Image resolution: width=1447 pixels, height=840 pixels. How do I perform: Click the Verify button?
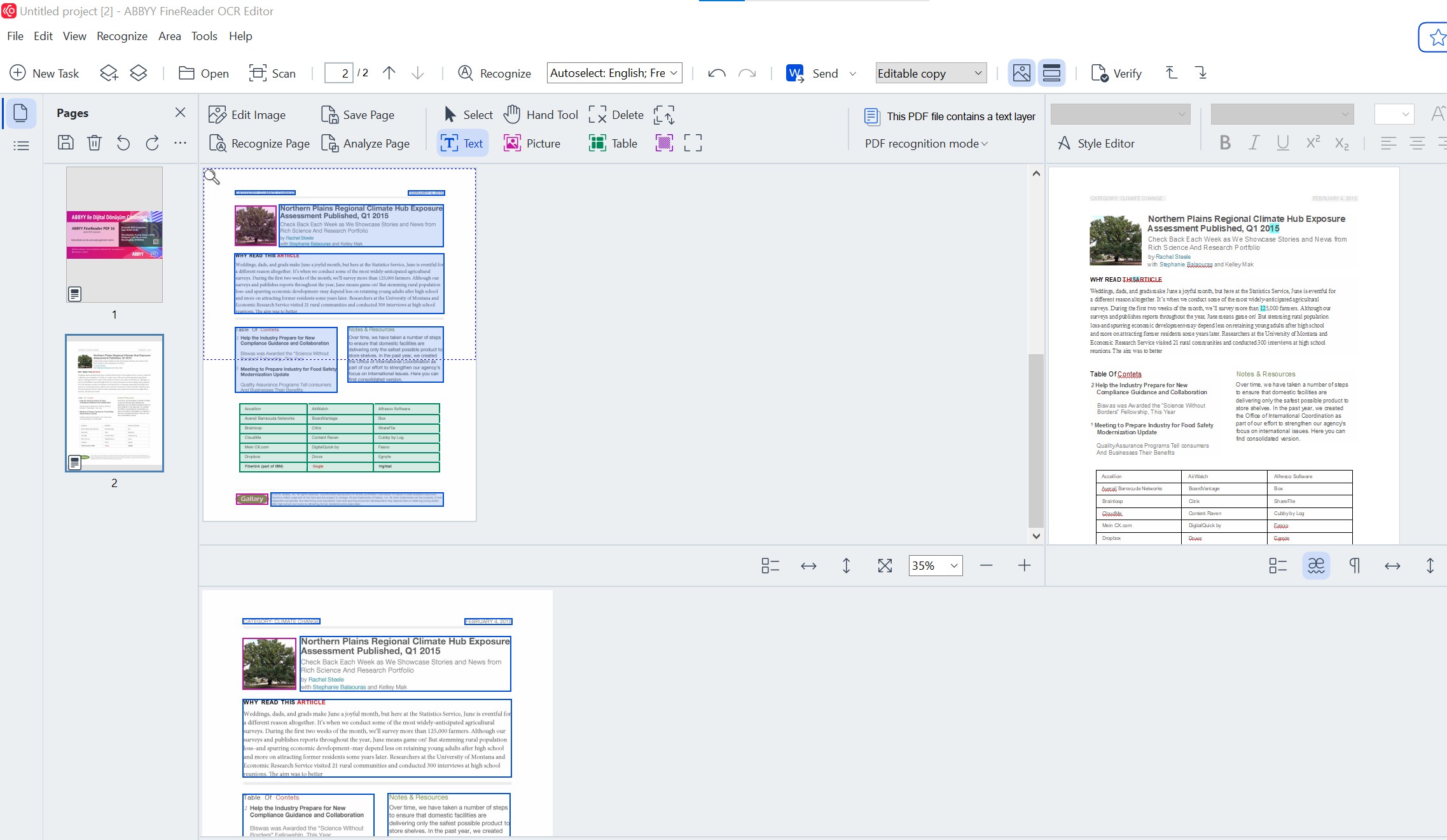click(x=1117, y=73)
